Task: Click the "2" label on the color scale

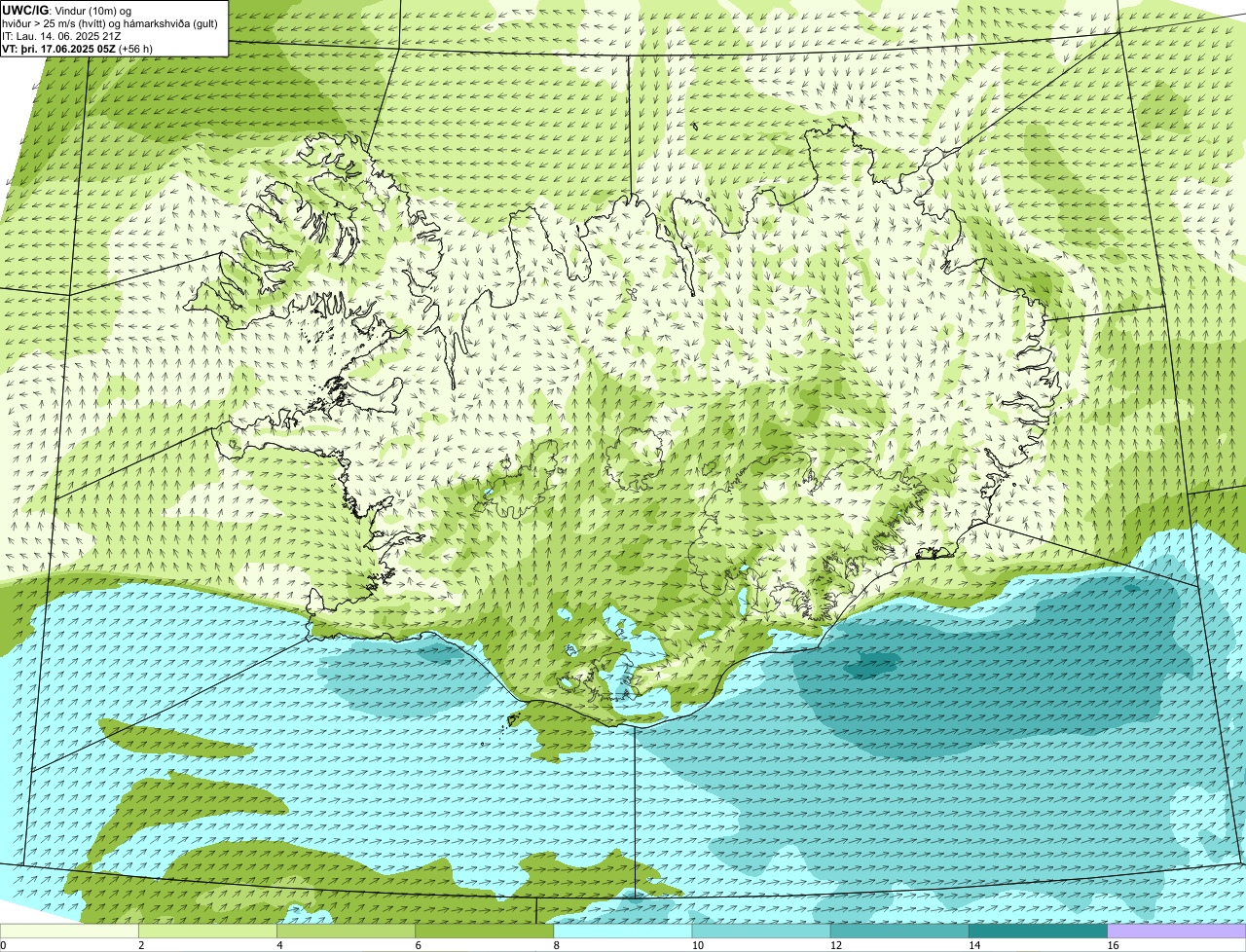Action: pos(141,945)
